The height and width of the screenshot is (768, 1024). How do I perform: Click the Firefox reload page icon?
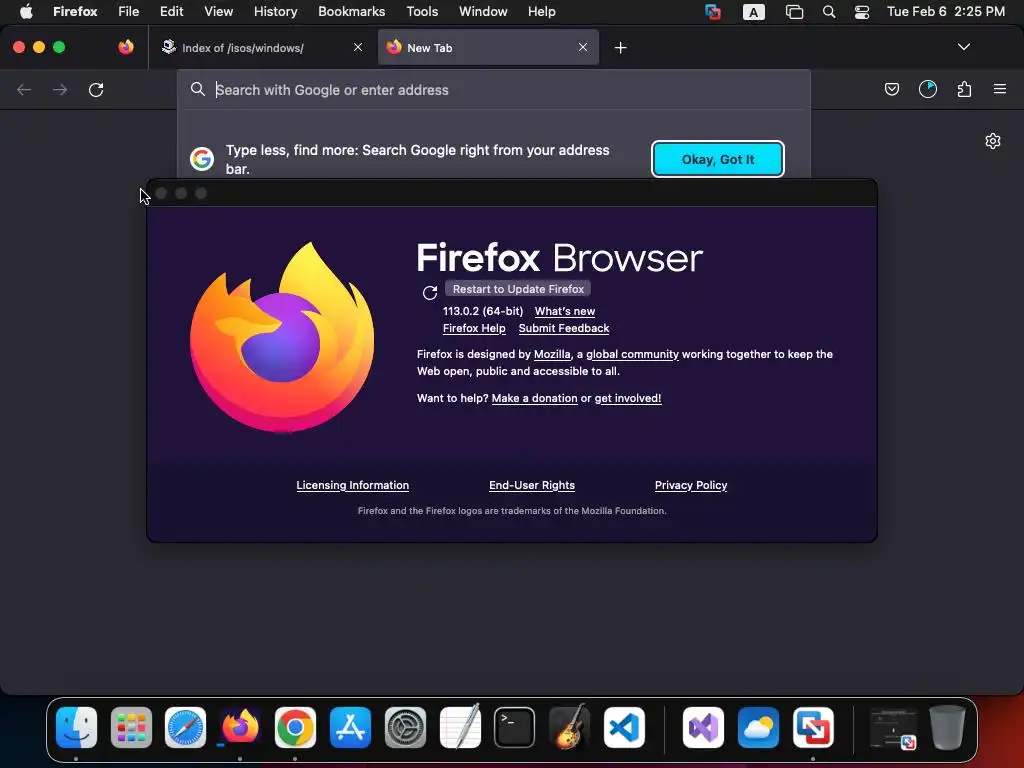click(x=96, y=89)
